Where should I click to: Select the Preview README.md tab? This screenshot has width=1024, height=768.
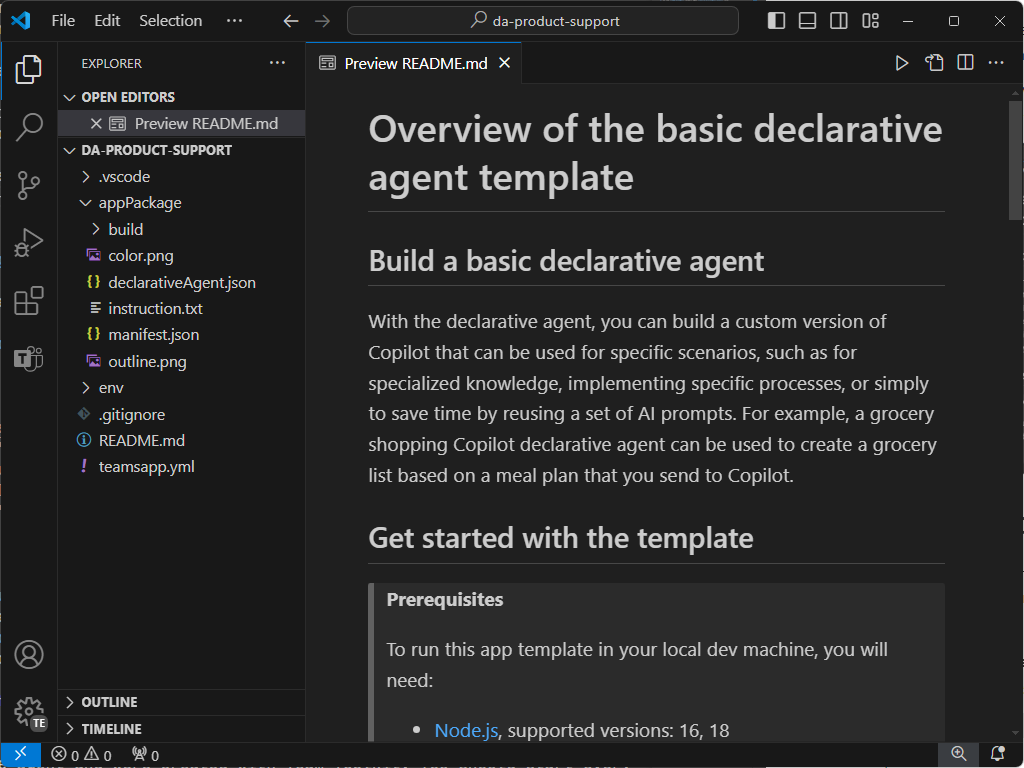coord(415,62)
